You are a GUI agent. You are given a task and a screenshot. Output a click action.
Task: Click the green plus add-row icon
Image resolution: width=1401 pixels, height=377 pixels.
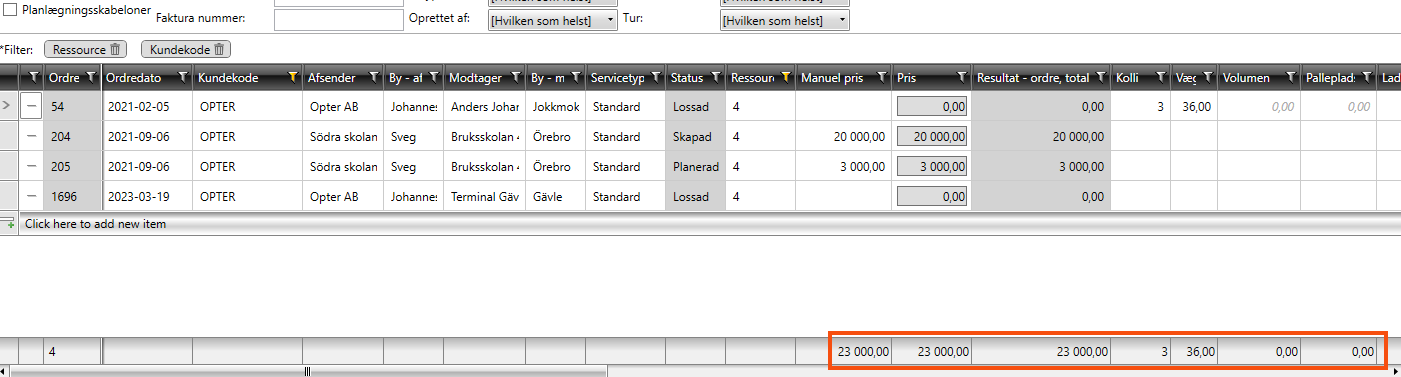10,224
